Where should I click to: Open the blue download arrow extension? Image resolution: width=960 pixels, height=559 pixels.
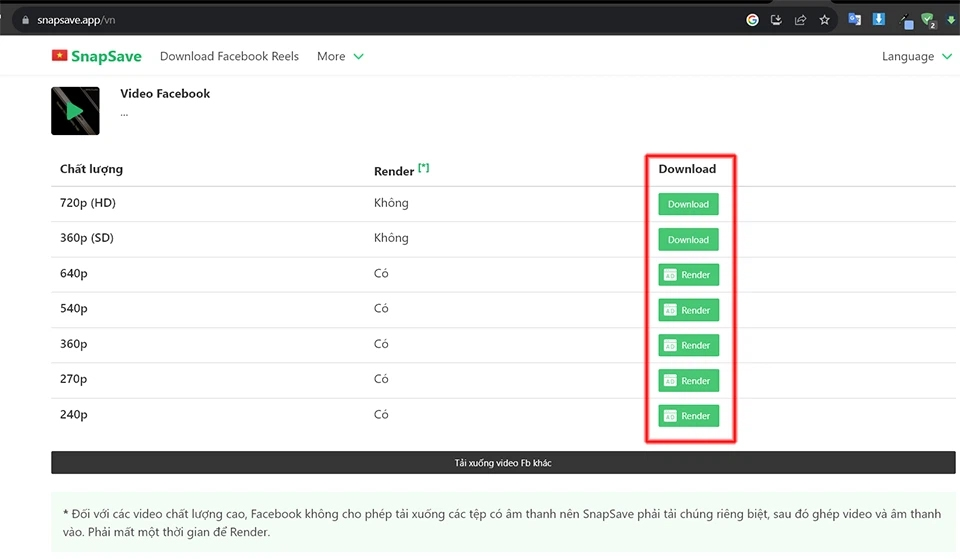(879, 19)
